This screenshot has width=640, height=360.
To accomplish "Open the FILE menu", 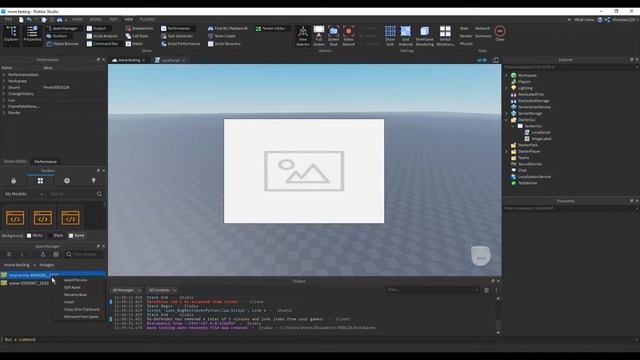I will (8, 20).
